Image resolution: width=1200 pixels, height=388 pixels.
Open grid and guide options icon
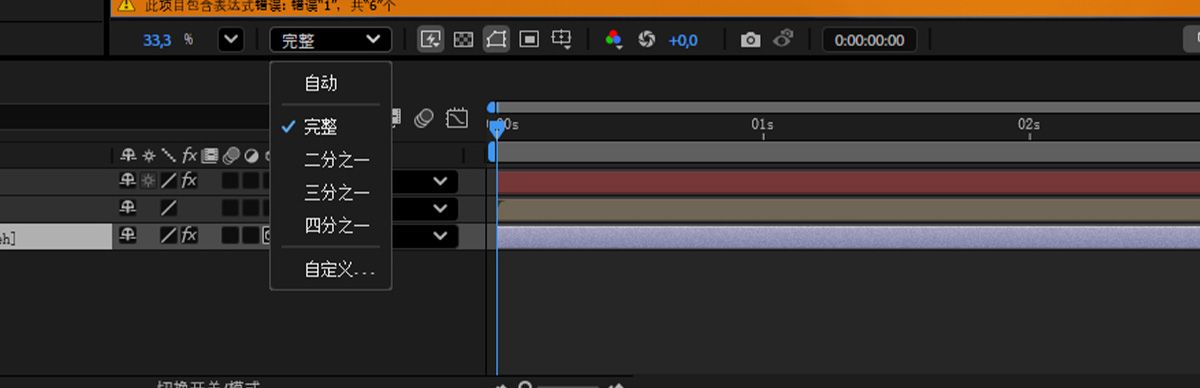click(562, 40)
